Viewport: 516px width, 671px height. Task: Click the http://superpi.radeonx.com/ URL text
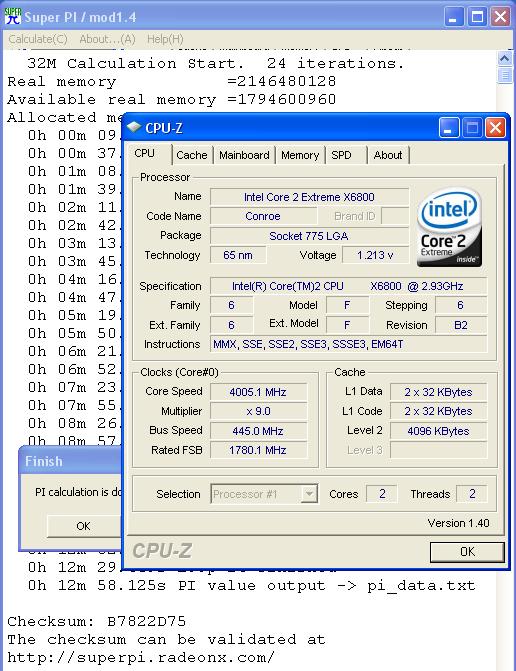pyautogui.click(x=141, y=657)
